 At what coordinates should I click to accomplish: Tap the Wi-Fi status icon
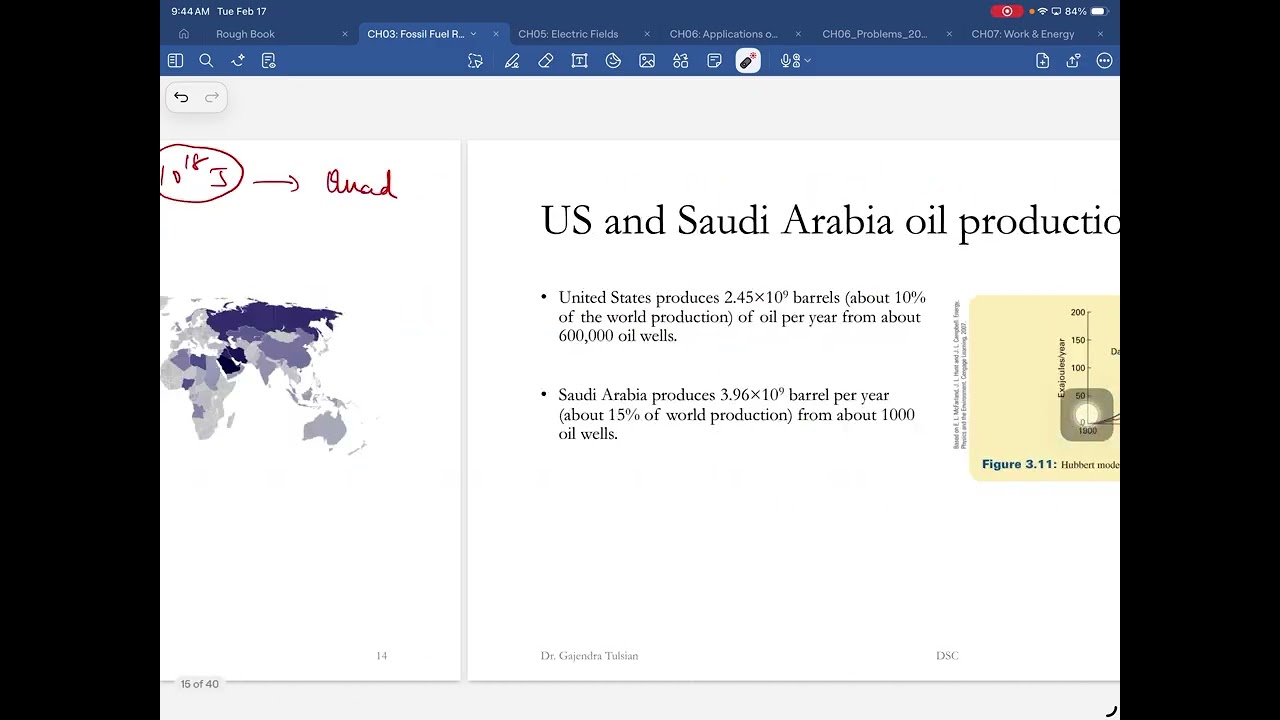coord(1043,11)
